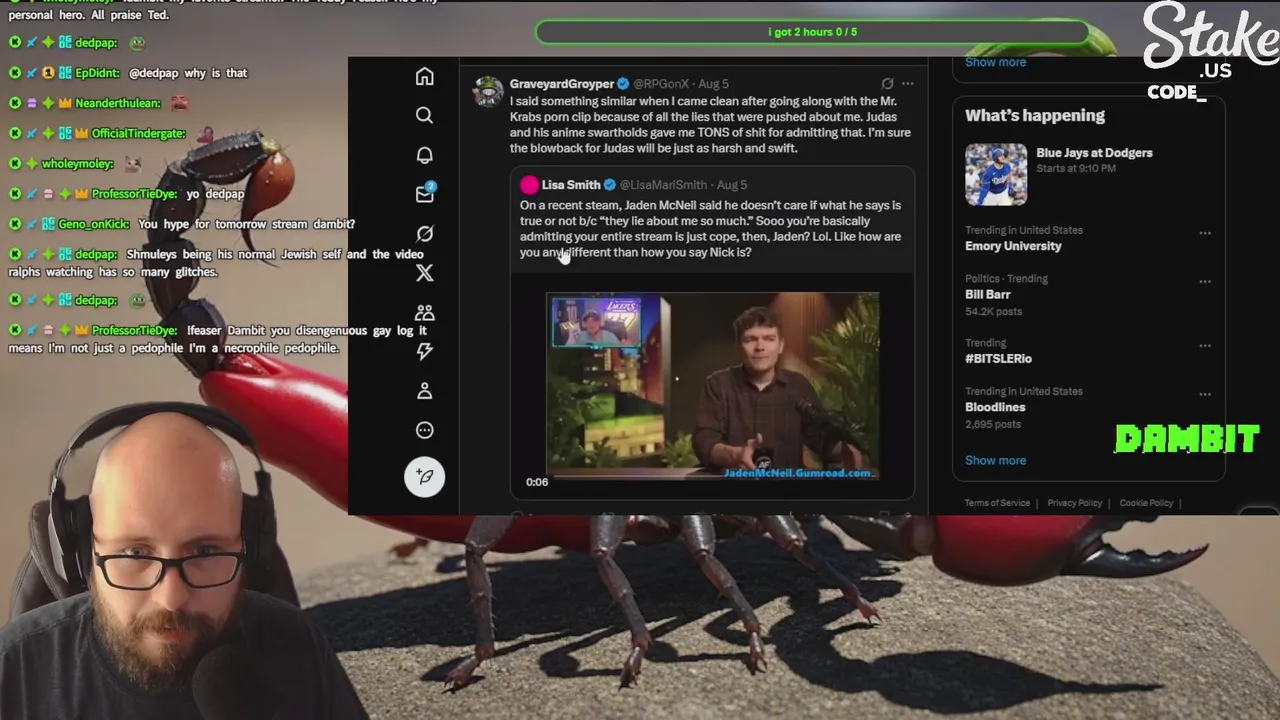Screen dimensions: 1280x720
Task: Open the Bill Barr trend
Action: coord(988,295)
